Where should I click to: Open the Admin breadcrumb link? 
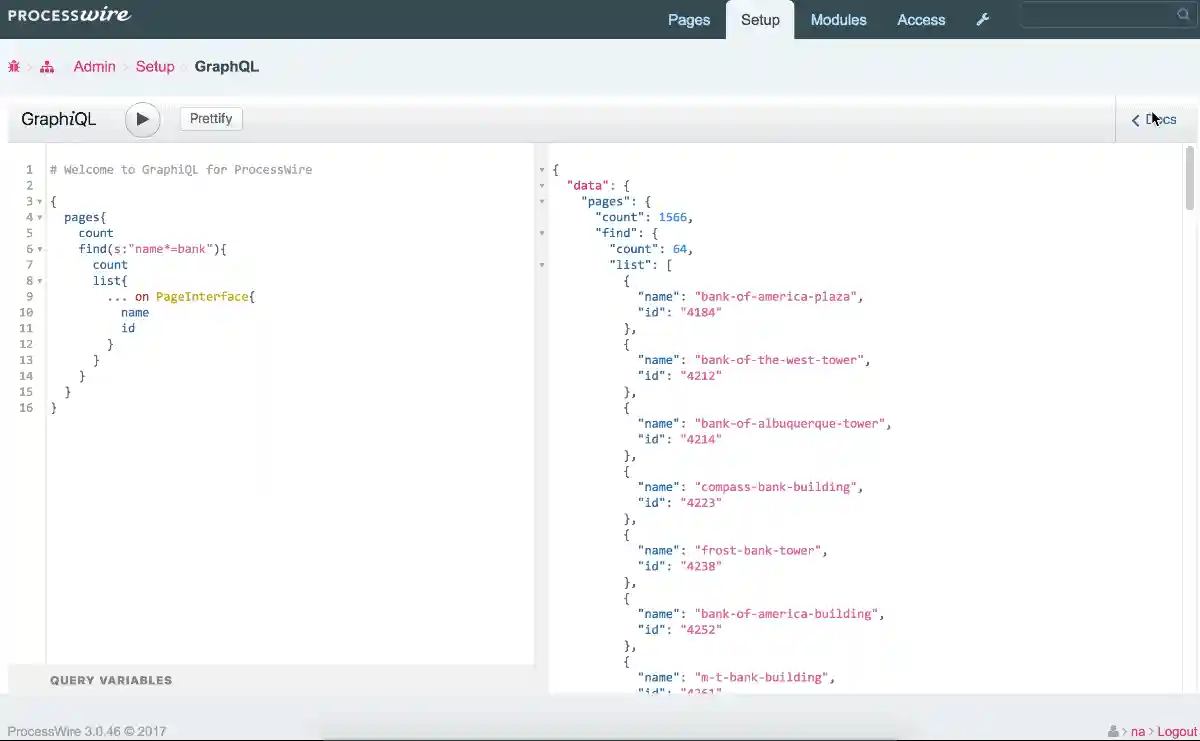[x=94, y=66]
